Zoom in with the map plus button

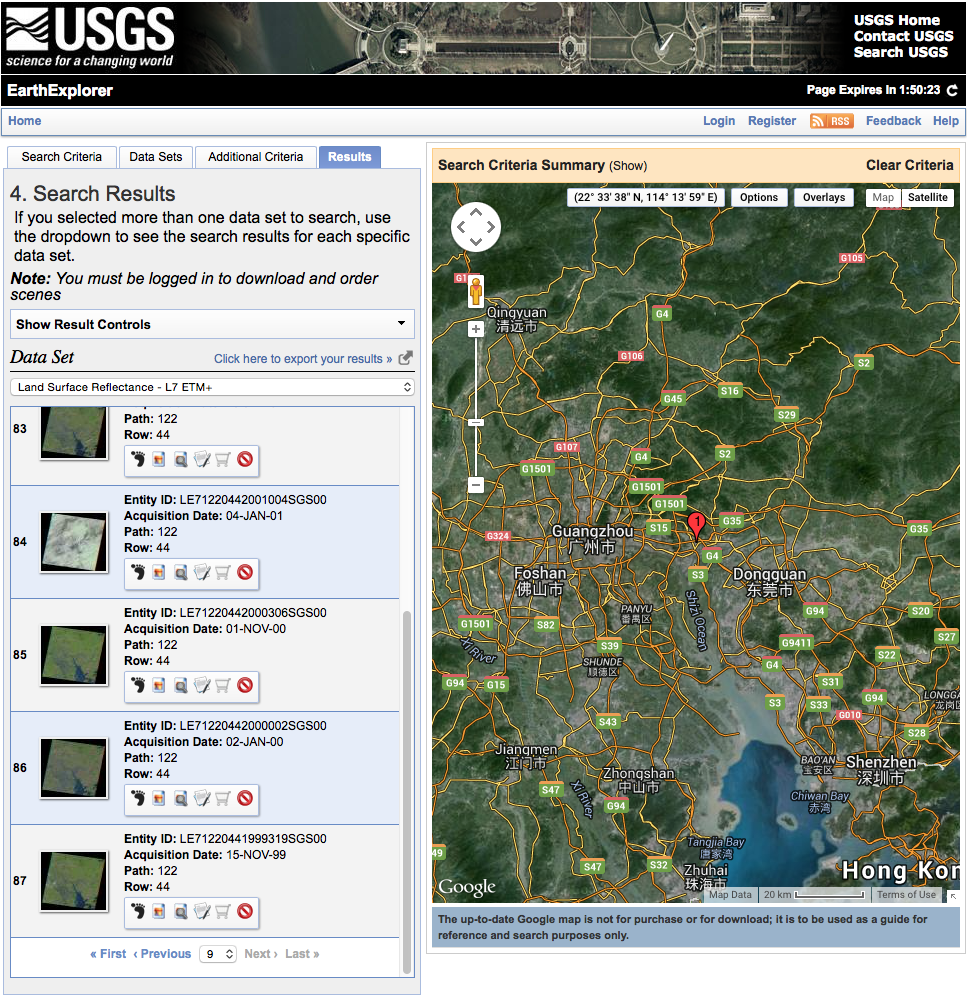tap(476, 329)
